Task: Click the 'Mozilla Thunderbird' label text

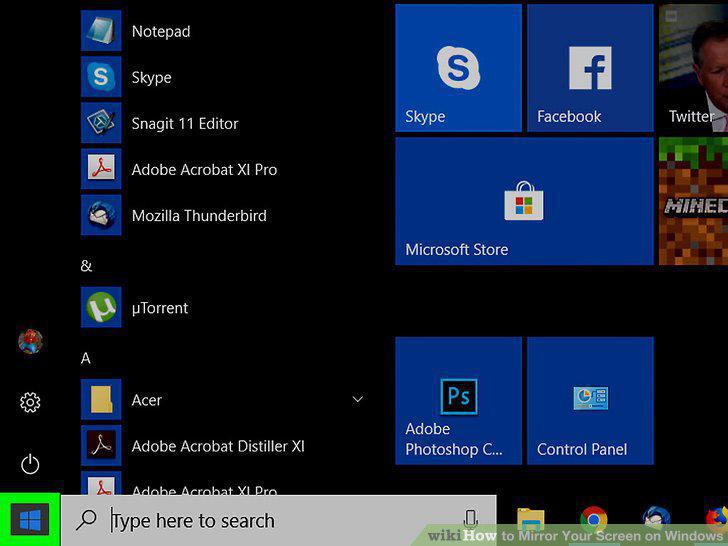Action: pyautogui.click(x=199, y=216)
